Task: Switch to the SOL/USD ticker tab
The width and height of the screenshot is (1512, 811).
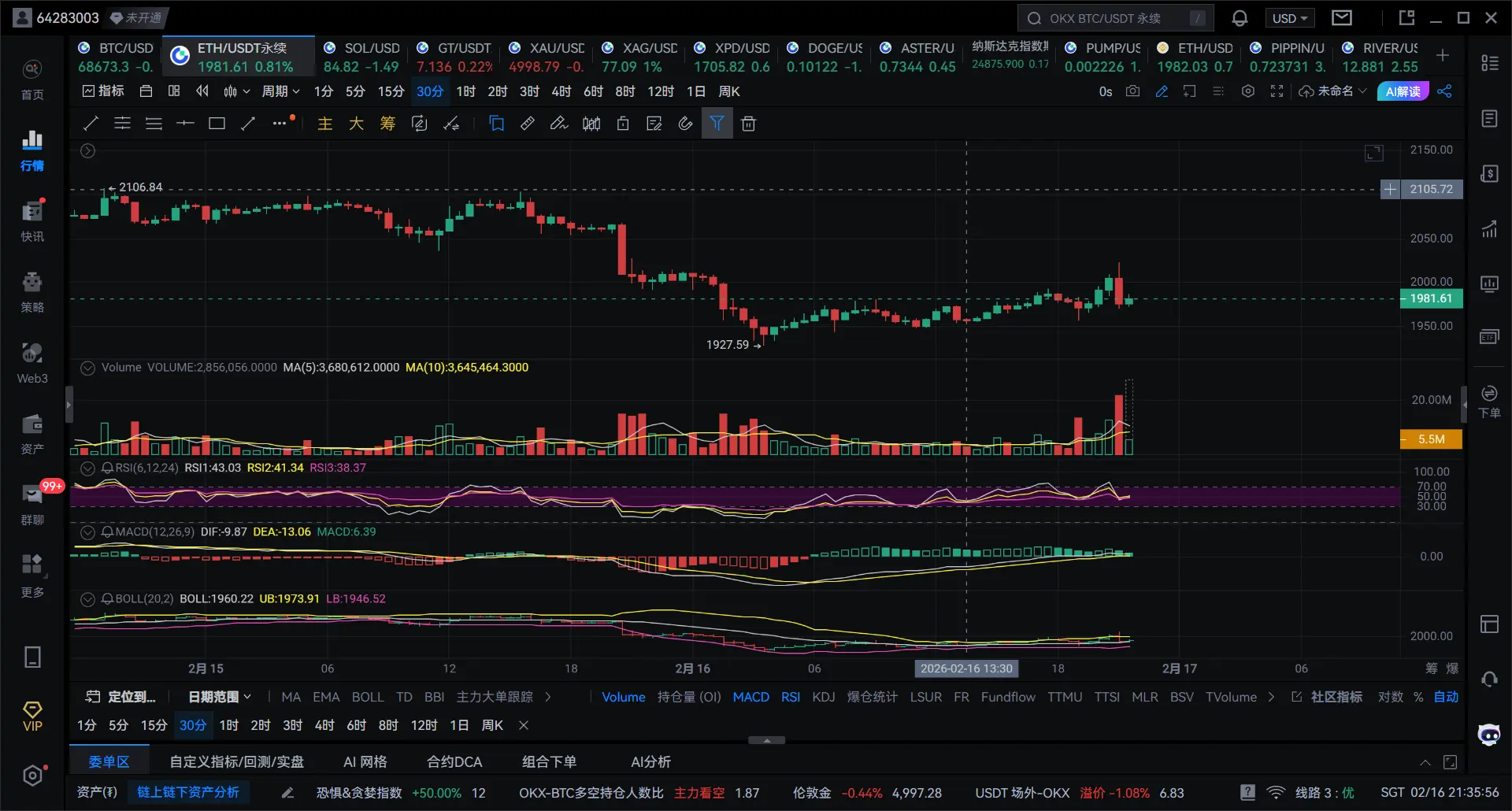Action: coord(362,57)
